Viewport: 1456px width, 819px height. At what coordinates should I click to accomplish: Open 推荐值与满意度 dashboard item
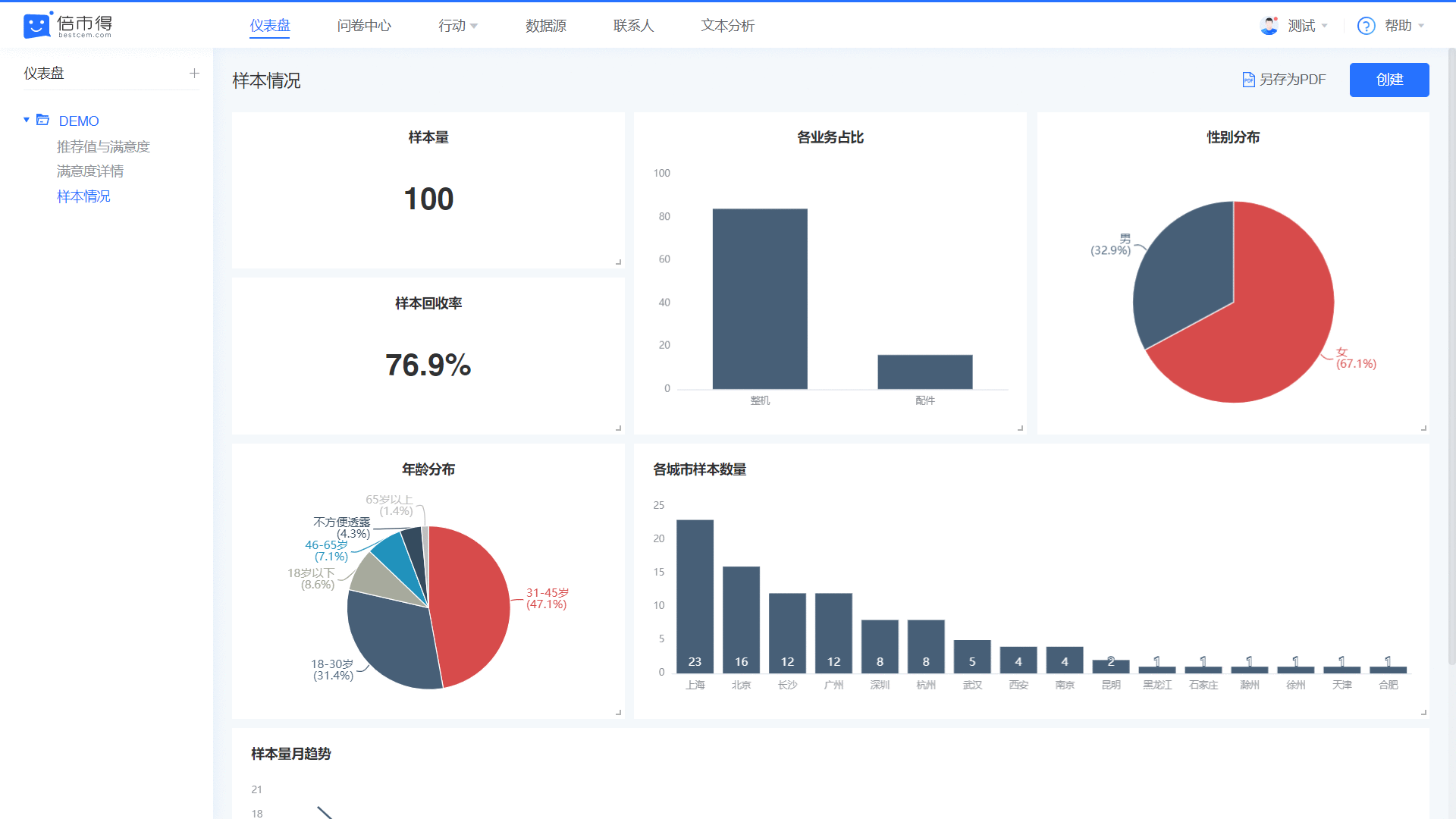point(103,146)
